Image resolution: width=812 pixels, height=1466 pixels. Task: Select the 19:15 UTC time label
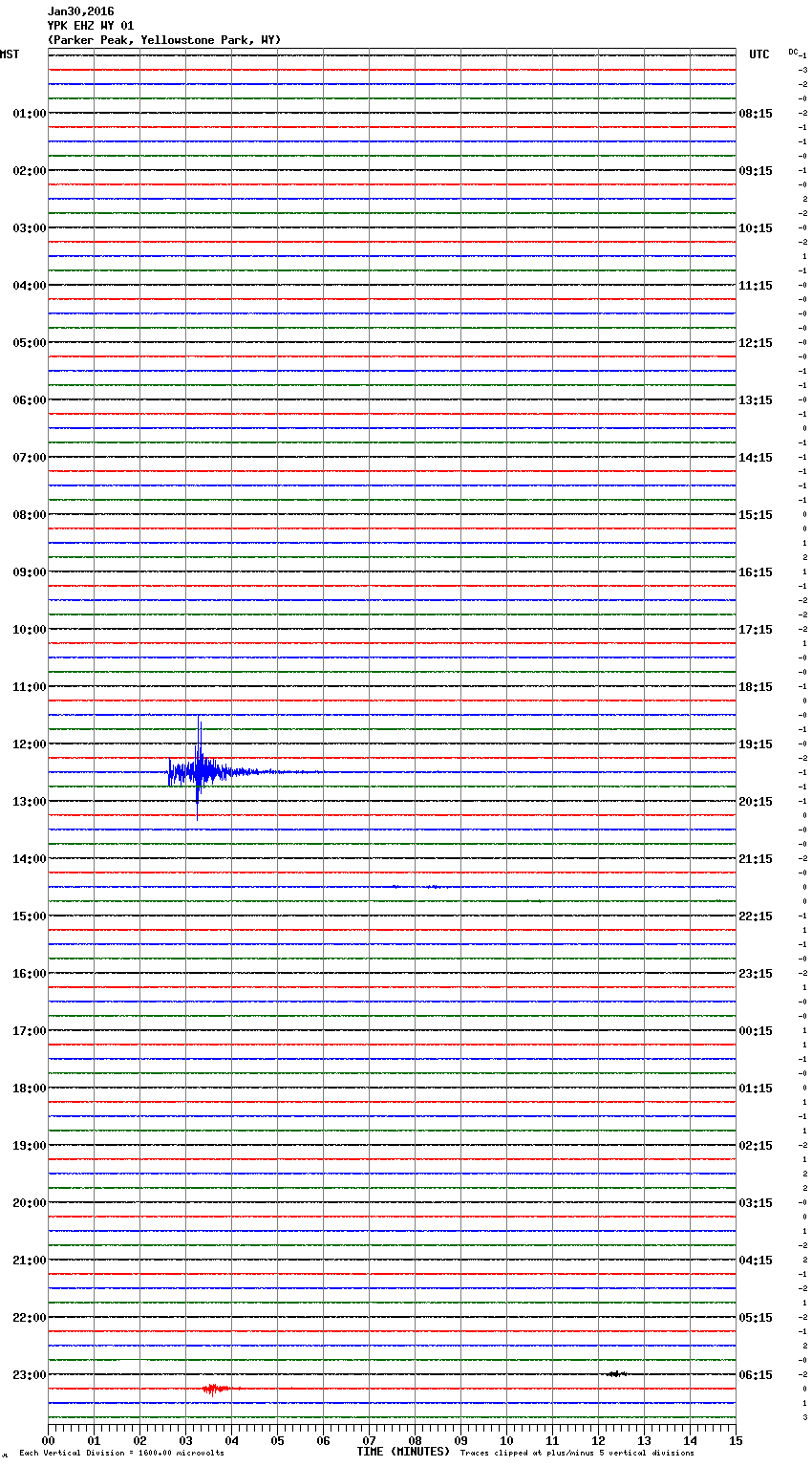(x=756, y=744)
